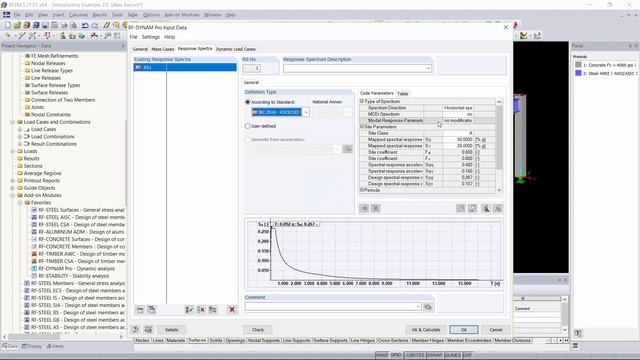640x360 pixels.
Task: Click the third-from-right icon below parameters table
Action: click(473, 208)
